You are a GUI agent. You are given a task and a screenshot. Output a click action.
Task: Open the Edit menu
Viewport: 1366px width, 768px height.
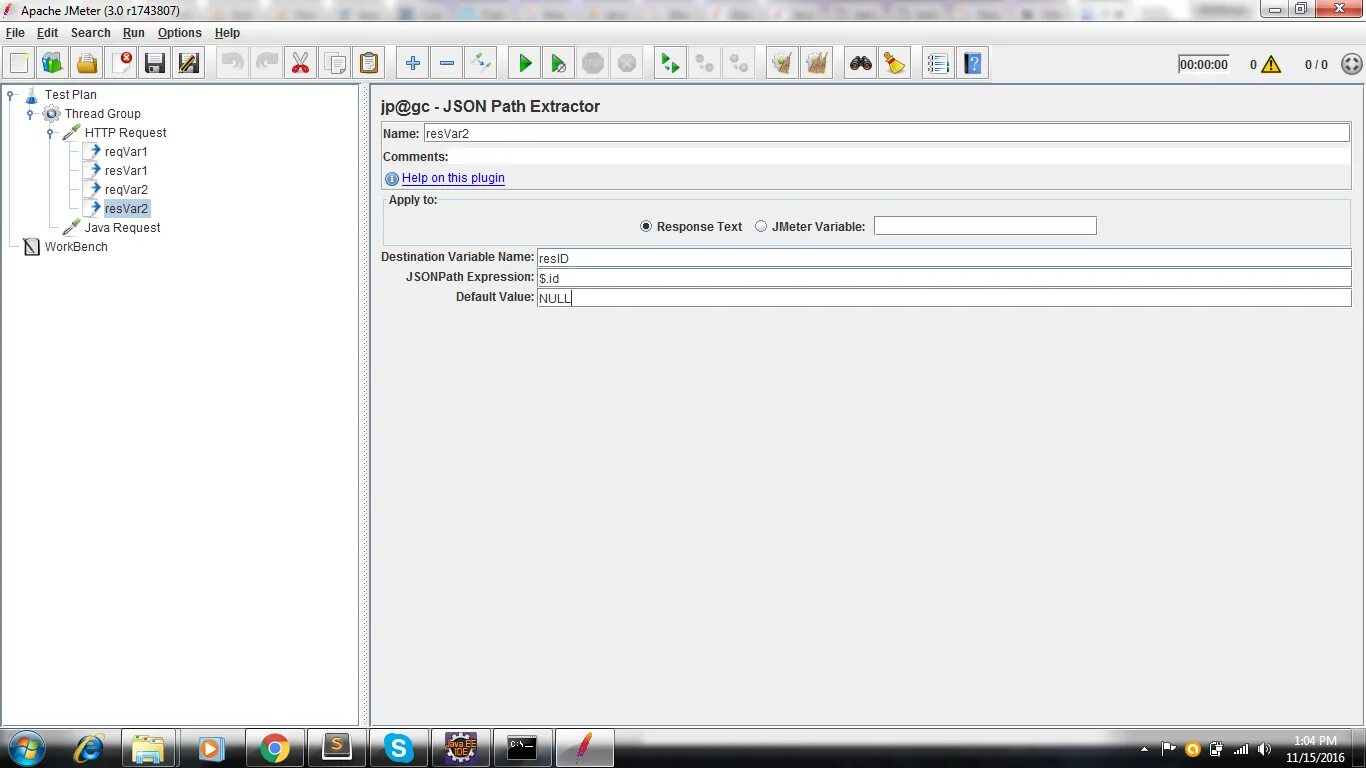click(x=47, y=33)
